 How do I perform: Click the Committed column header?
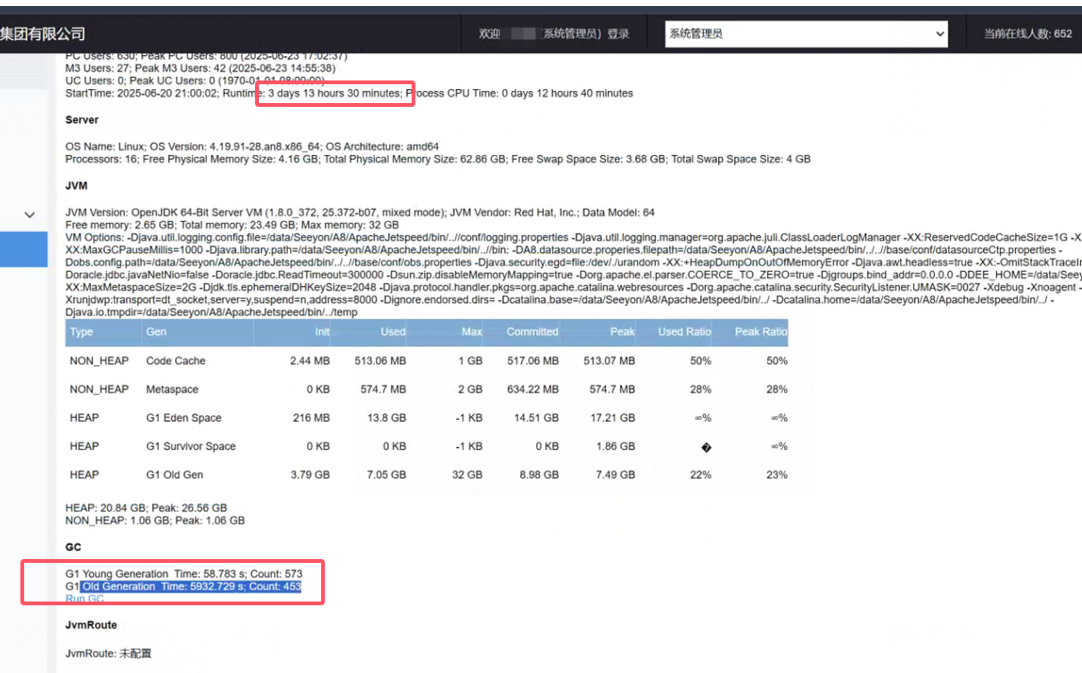click(x=532, y=332)
